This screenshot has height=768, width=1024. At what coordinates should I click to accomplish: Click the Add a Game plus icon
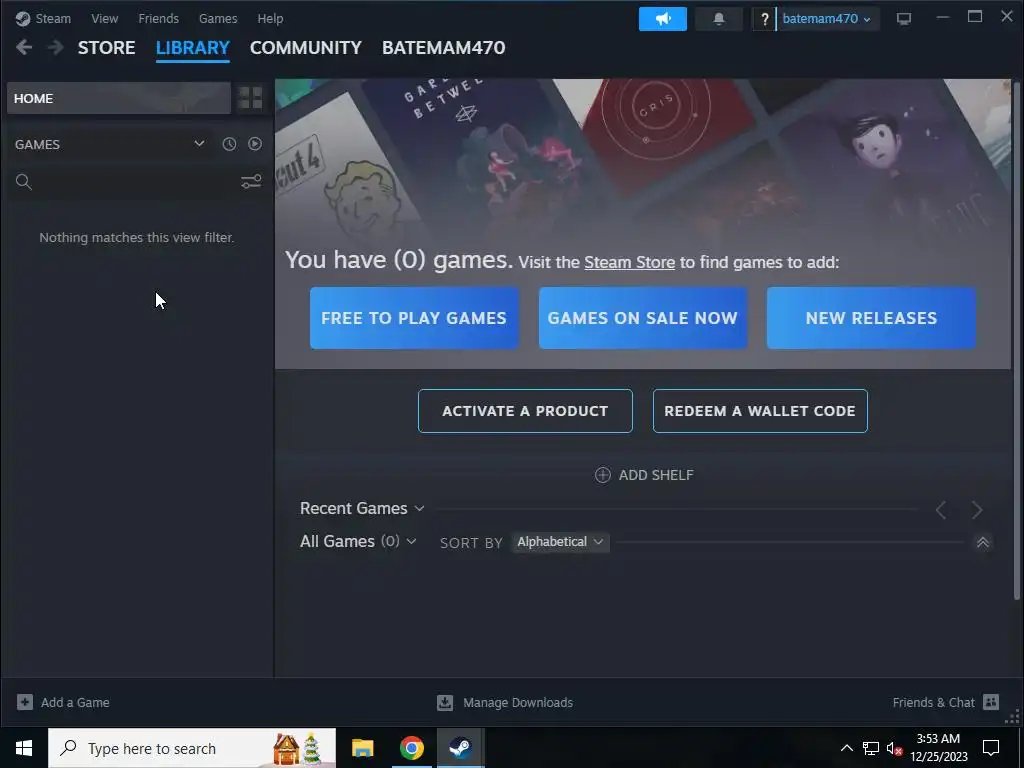25,702
